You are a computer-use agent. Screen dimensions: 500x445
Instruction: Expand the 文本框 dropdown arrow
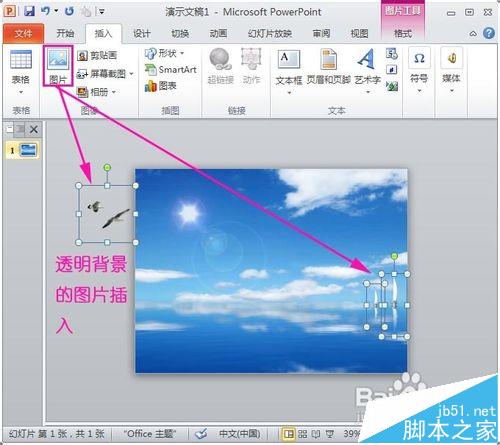[x=289, y=93]
